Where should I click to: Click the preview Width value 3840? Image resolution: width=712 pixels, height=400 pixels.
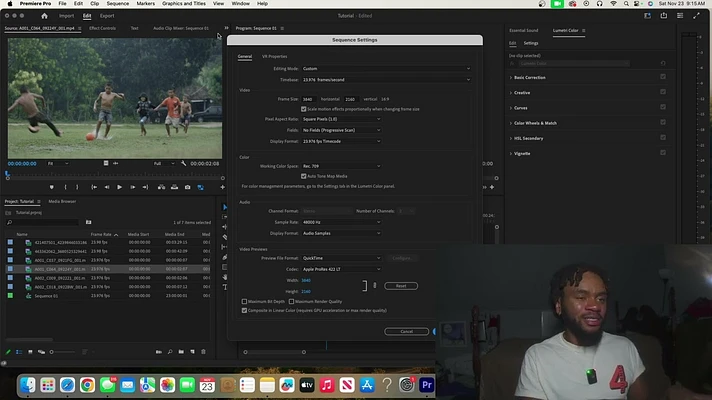pyautogui.click(x=306, y=281)
